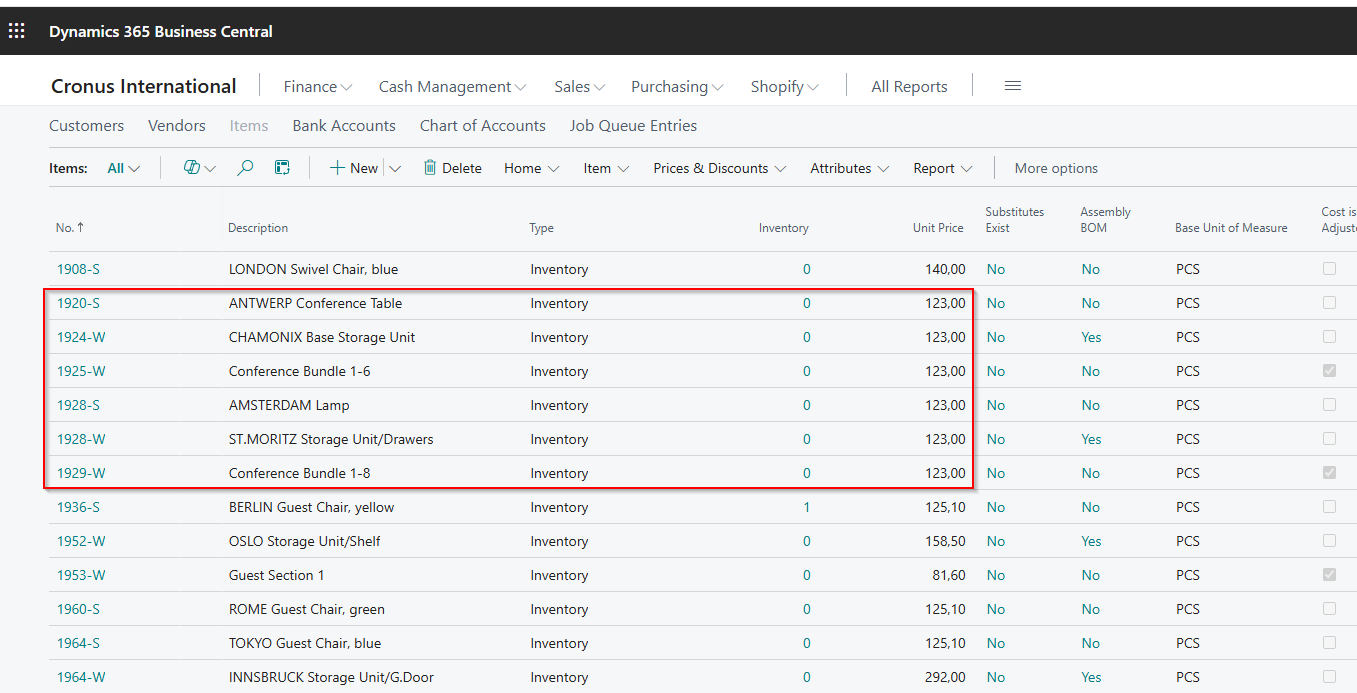Toggle Cost is Adjusted checkbox for 1925-W
Screen dimensions: 1357x693
coord(1329,371)
